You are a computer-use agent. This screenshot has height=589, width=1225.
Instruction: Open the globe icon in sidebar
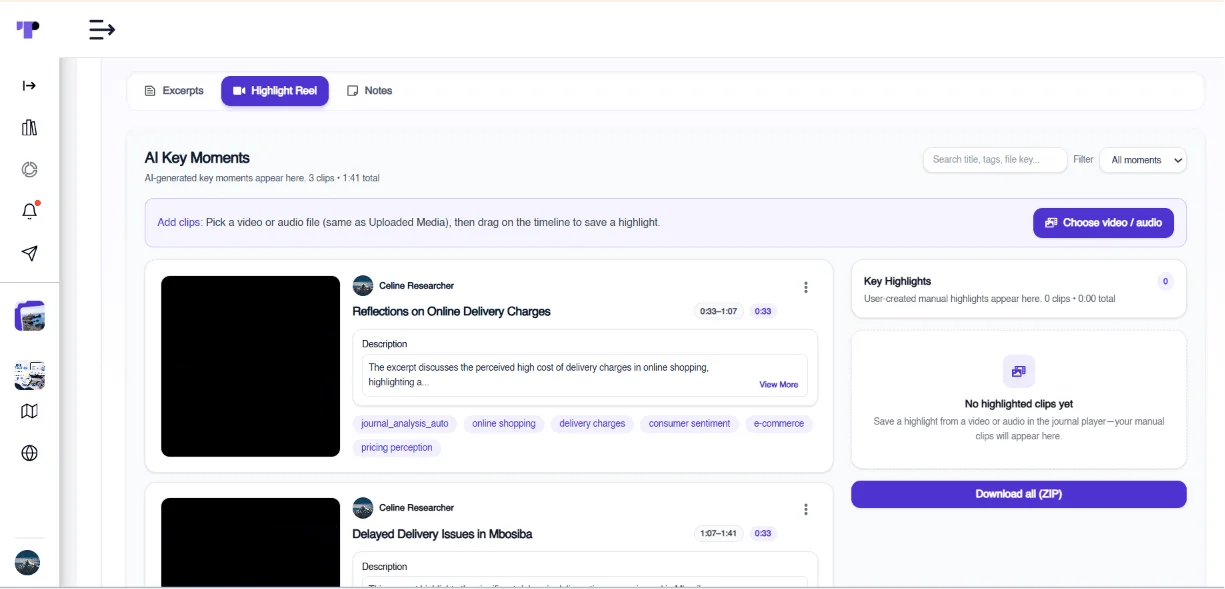pyautogui.click(x=29, y=454)
